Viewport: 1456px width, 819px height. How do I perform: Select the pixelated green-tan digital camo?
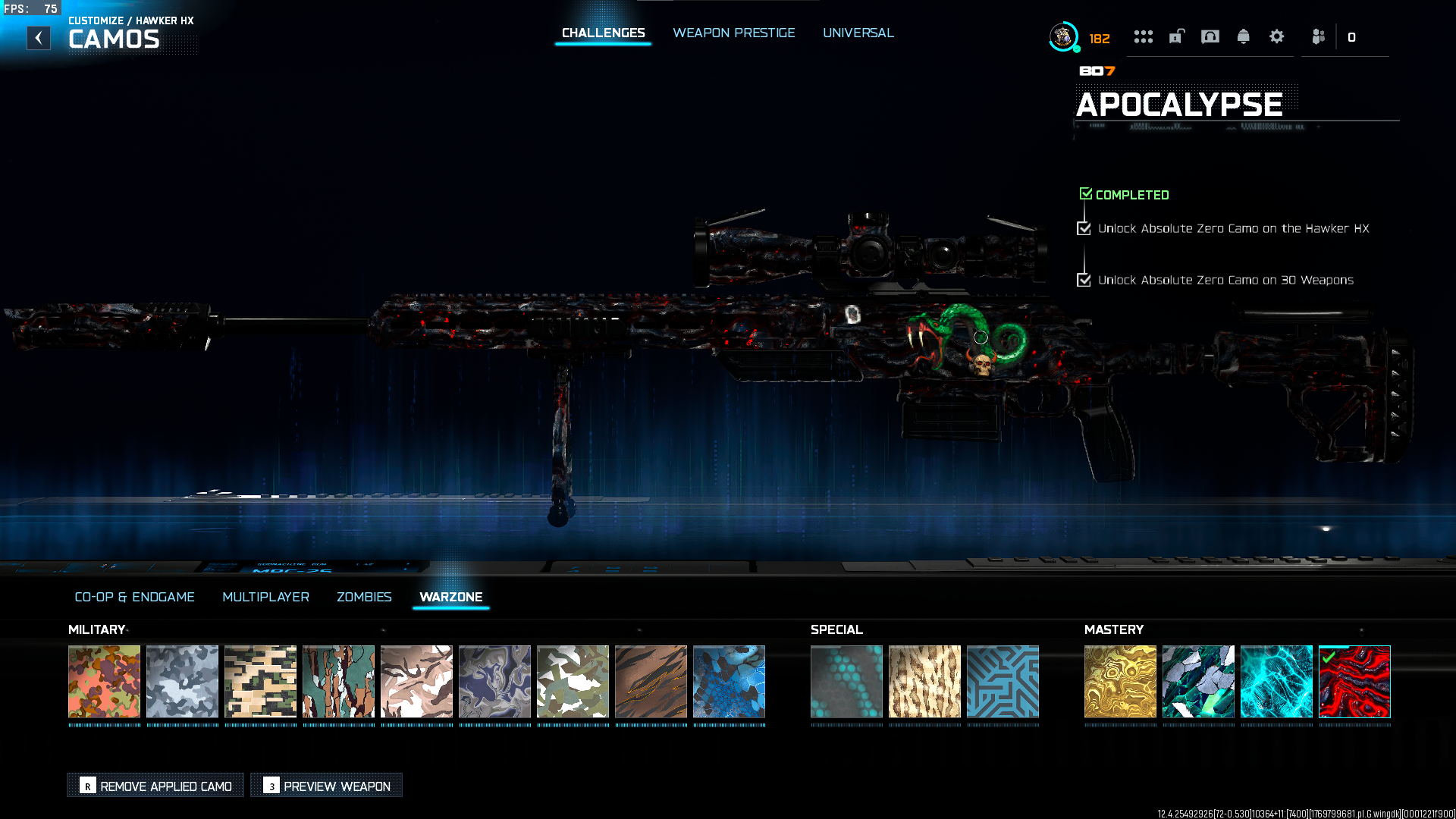pyautogui.click(x=261, y=682)
